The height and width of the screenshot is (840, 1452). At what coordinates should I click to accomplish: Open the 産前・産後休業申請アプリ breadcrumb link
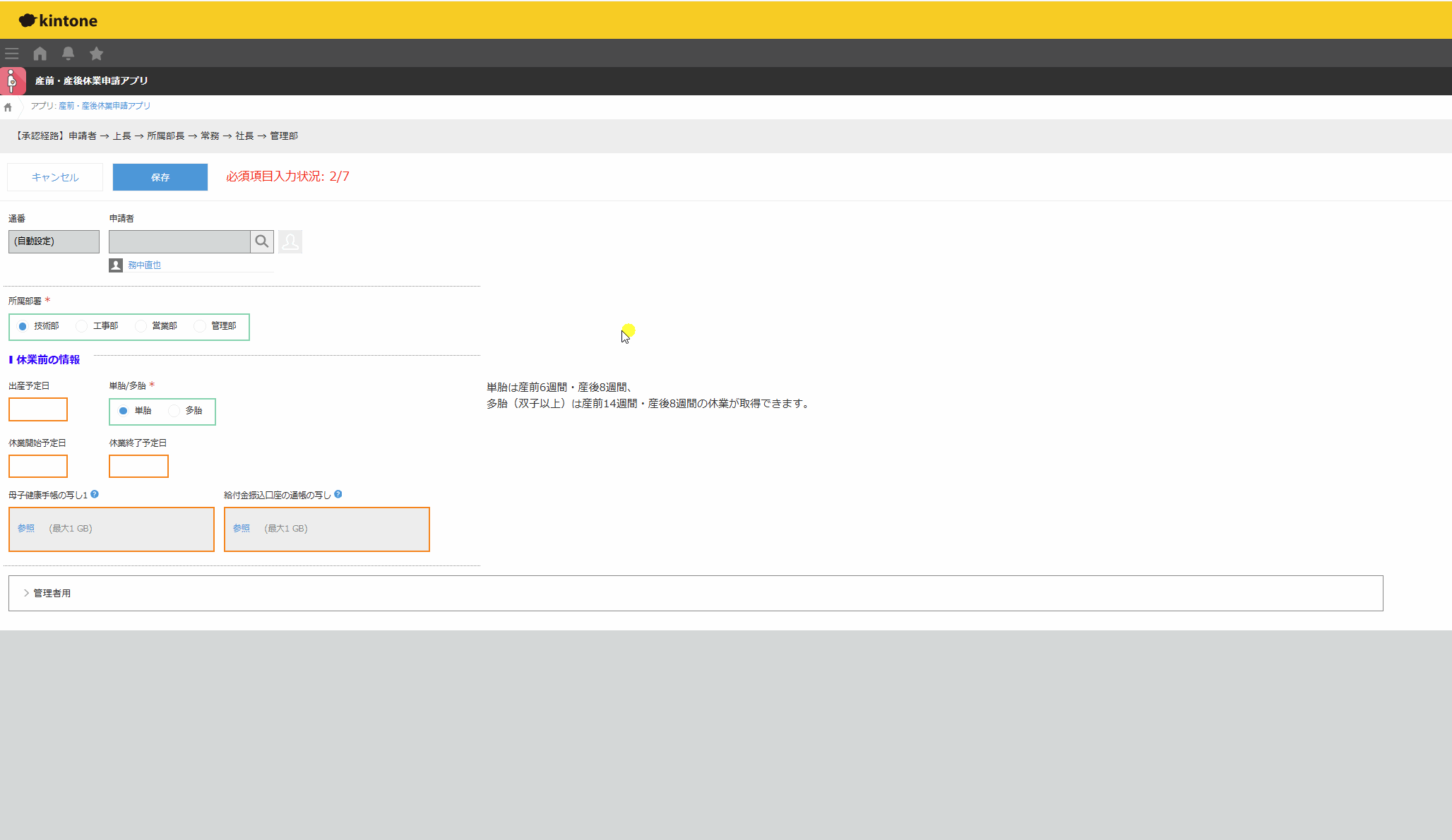[105, 106]
